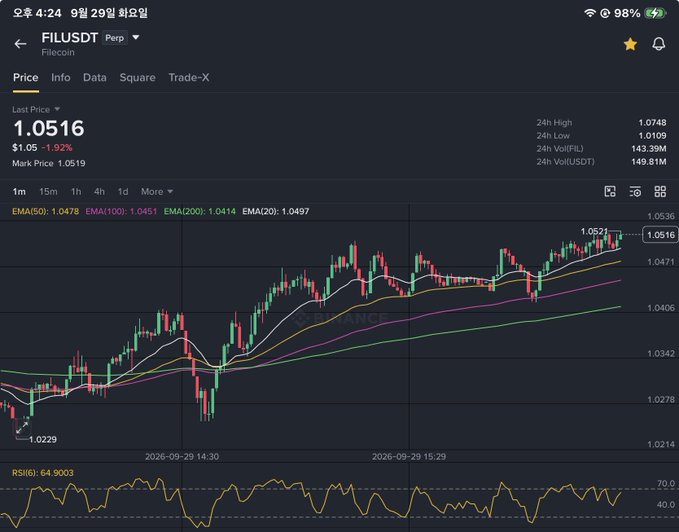Switch chart to 4h interval
This screenshot has height=532, width=679.
pyautogui.click(x=99, y=191)
